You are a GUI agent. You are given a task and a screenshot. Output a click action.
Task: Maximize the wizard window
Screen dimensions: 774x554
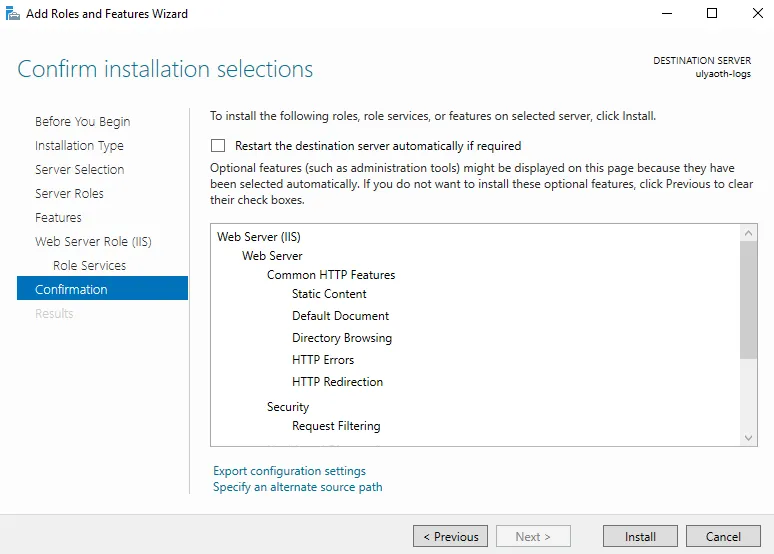pyautogui.click(x=712, y=14)
